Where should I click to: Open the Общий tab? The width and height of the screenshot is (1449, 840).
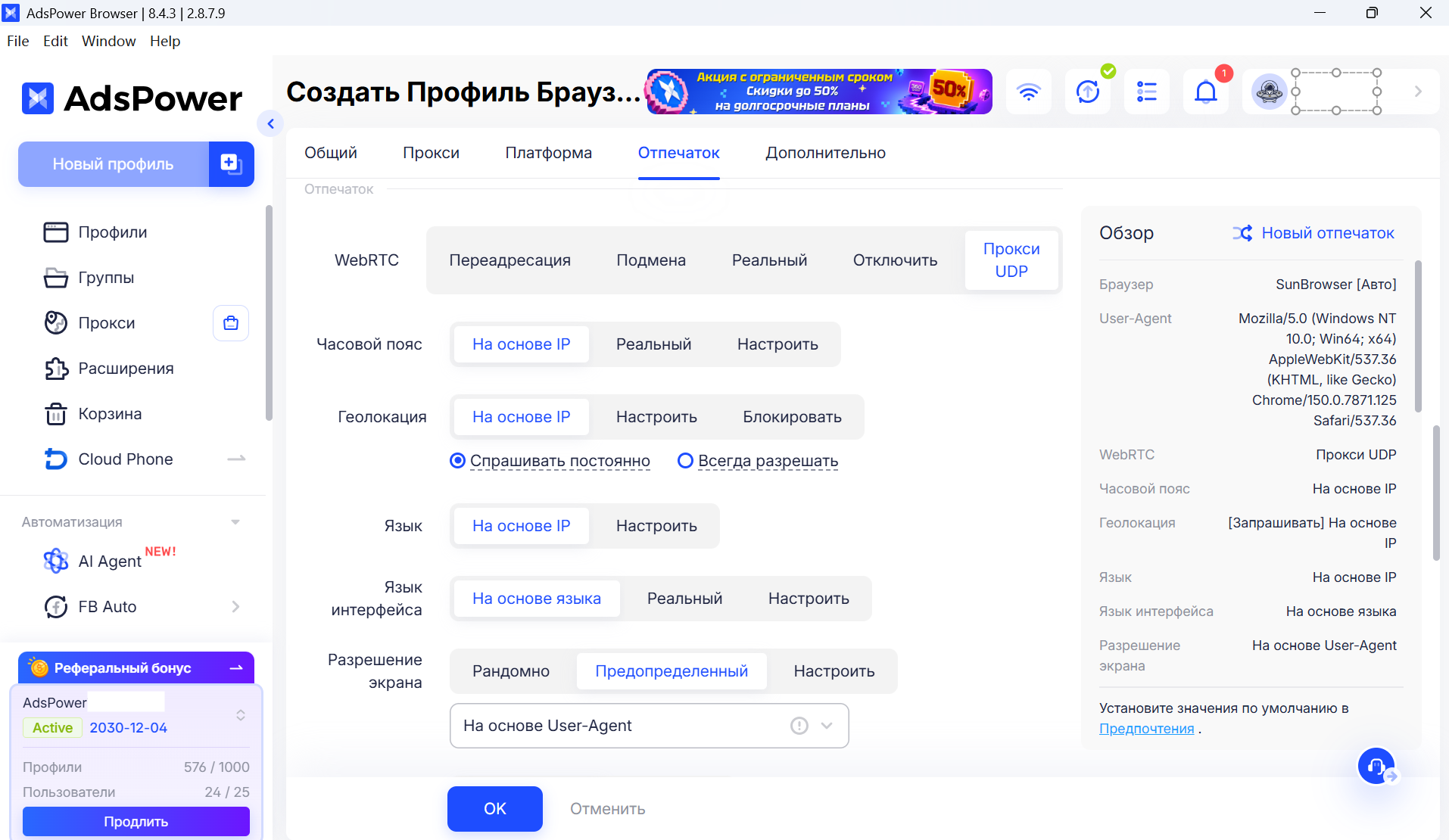coord(331,153)
